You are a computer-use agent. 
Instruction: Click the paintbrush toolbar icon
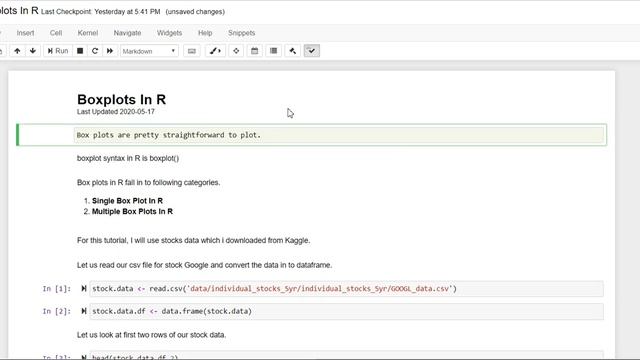[x=215, y=51]
